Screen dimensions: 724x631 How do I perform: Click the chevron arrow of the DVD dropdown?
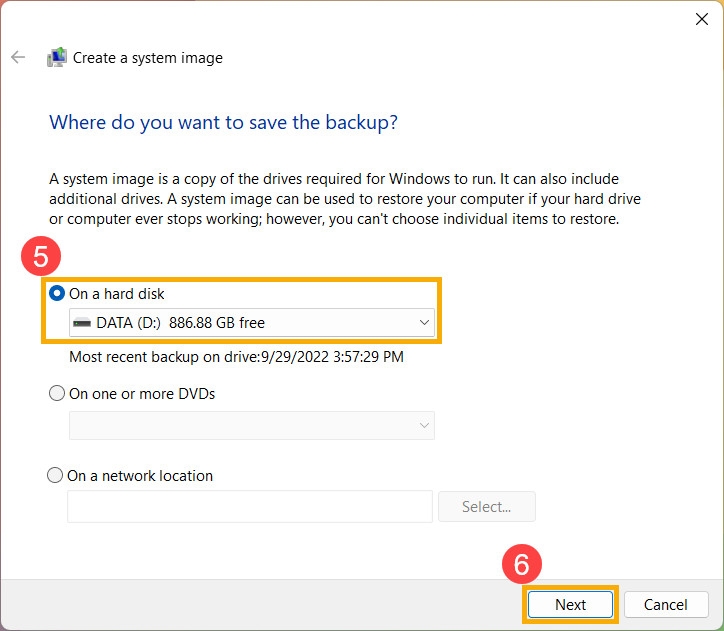(x=424, y=425)
